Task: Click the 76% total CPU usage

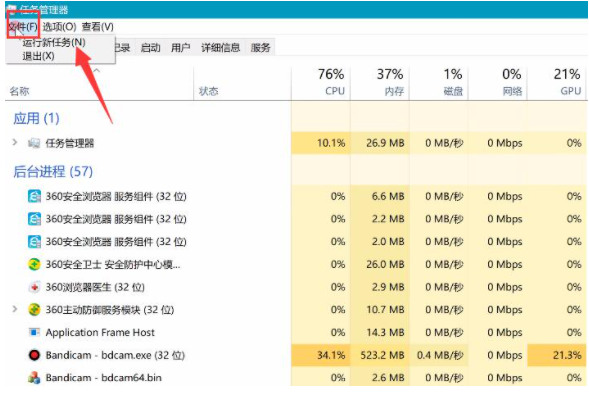Action: click(331, 74)
